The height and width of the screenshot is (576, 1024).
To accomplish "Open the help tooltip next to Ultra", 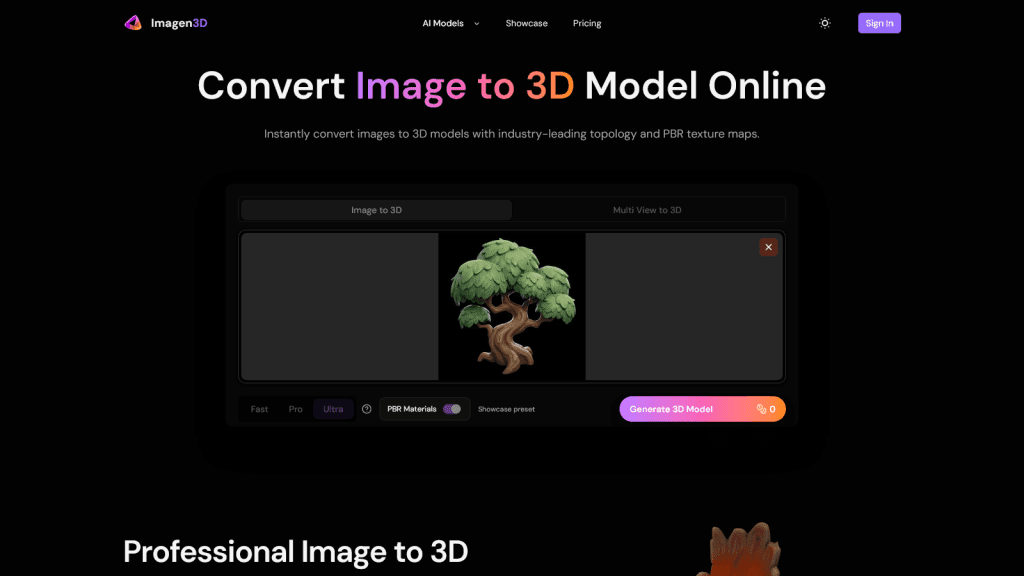I will point(366,409).
